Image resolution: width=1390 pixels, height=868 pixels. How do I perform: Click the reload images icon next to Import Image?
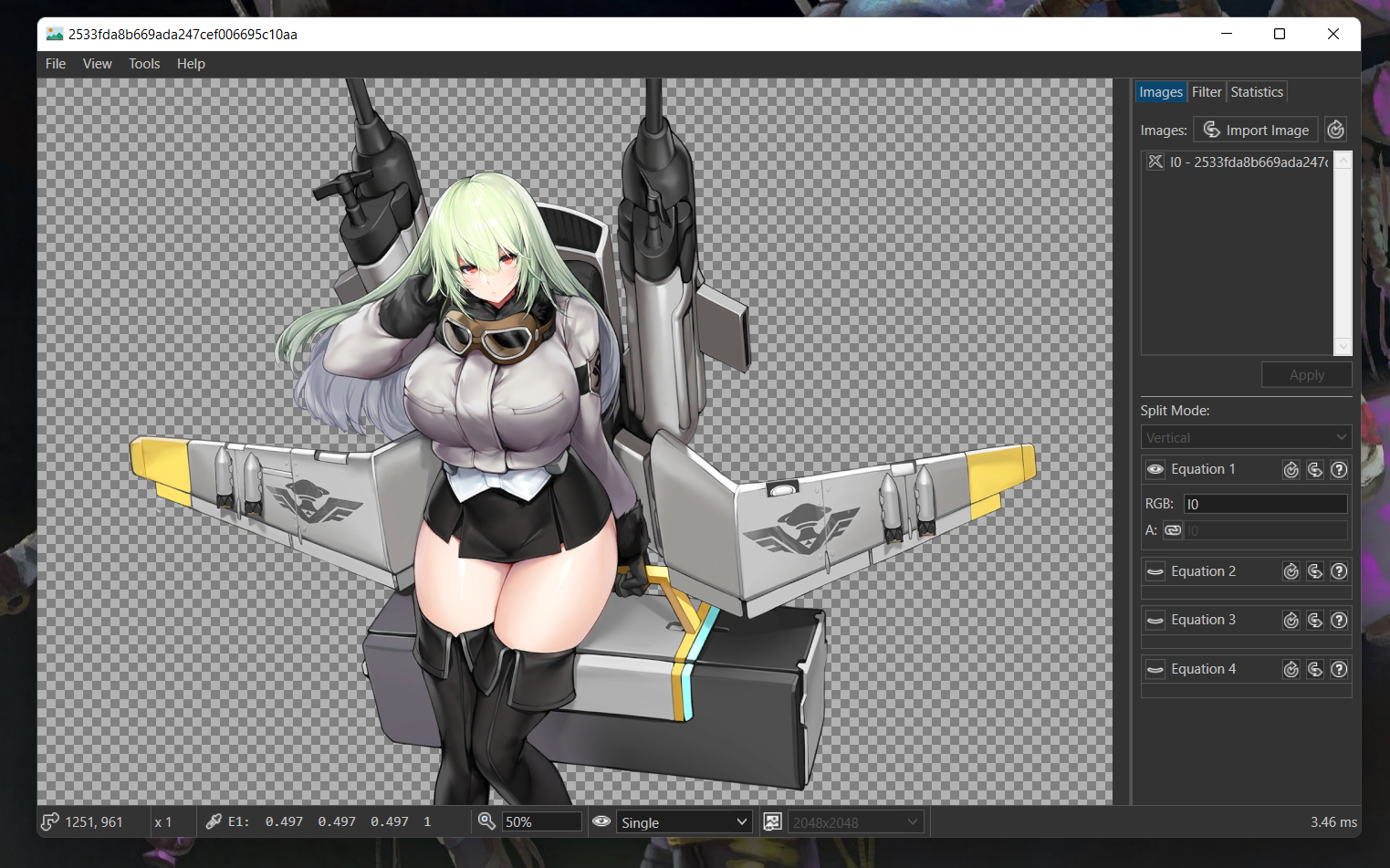pyautogui.click(x=1335, y=130)
